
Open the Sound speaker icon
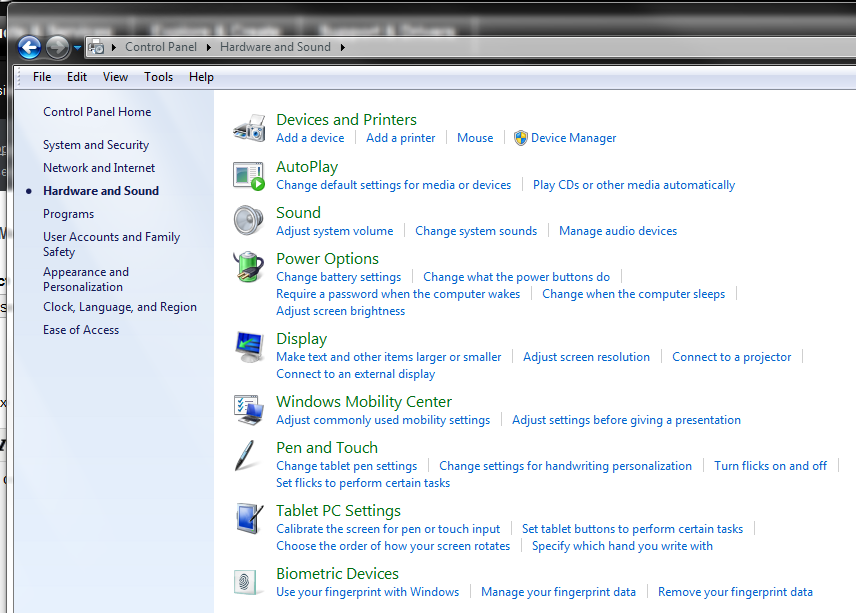[248, 221]
